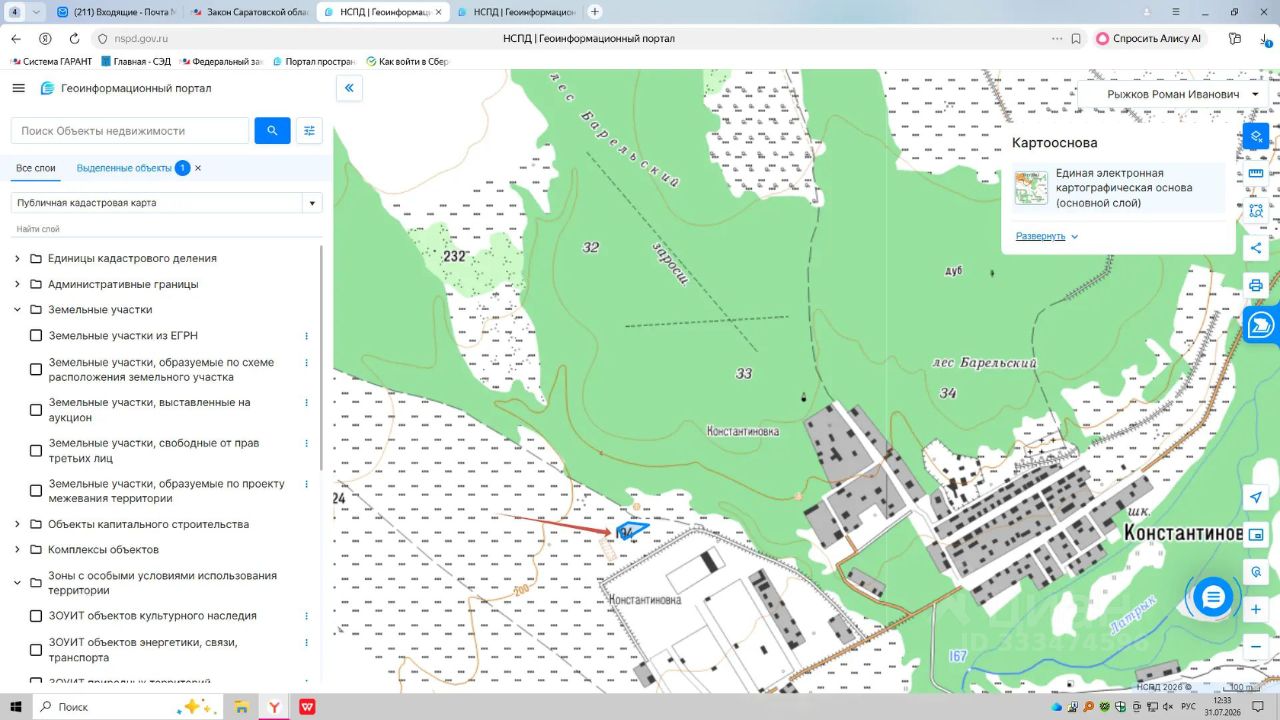This screenshot has width=1280, height=720.
Task: Select the Все слои tab
Action: [x=36, y=168]
